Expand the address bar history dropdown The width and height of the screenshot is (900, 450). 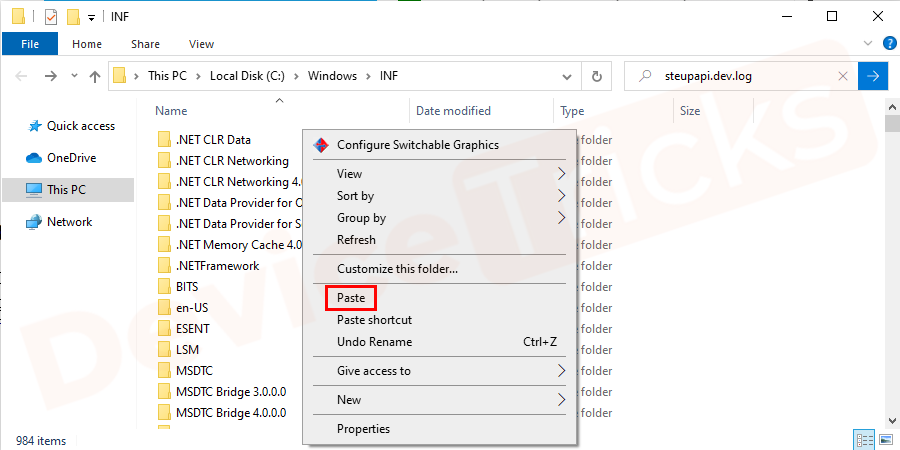567,76
